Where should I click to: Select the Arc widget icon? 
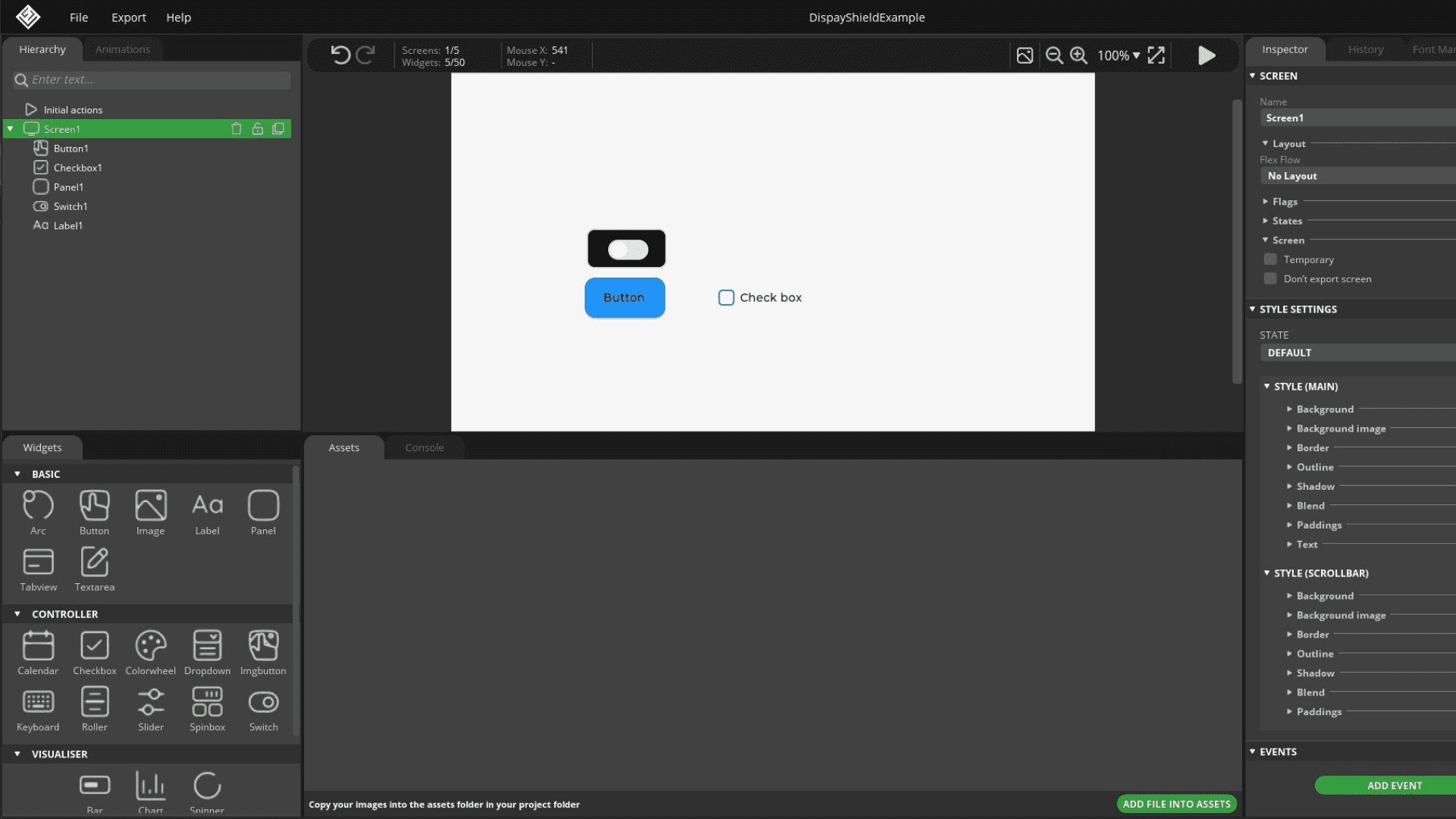pos(38,506)
